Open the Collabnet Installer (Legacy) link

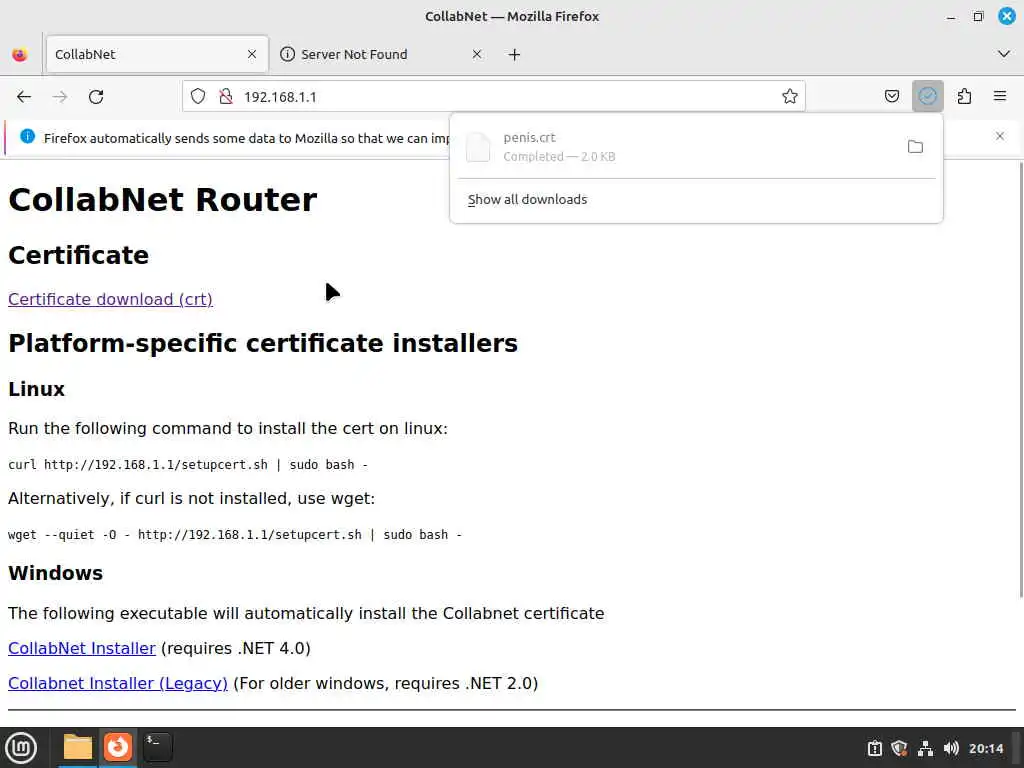pos(118,683)
